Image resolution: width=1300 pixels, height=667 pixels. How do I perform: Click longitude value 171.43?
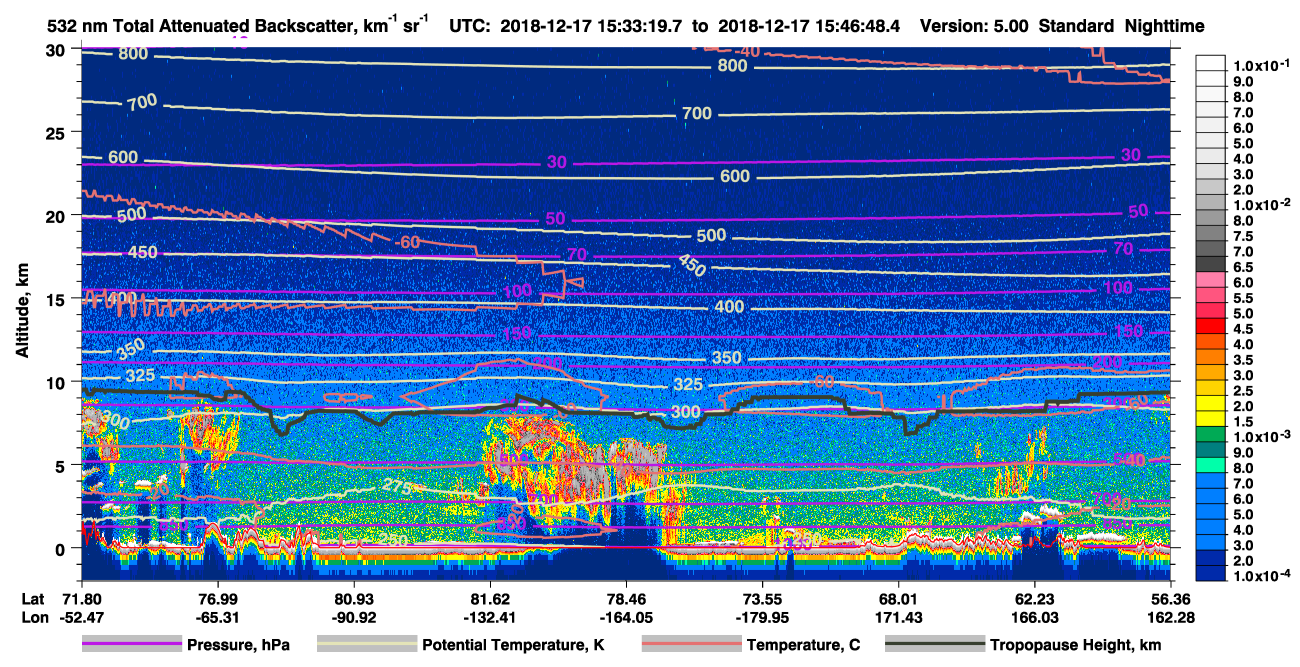coord(898,618)
